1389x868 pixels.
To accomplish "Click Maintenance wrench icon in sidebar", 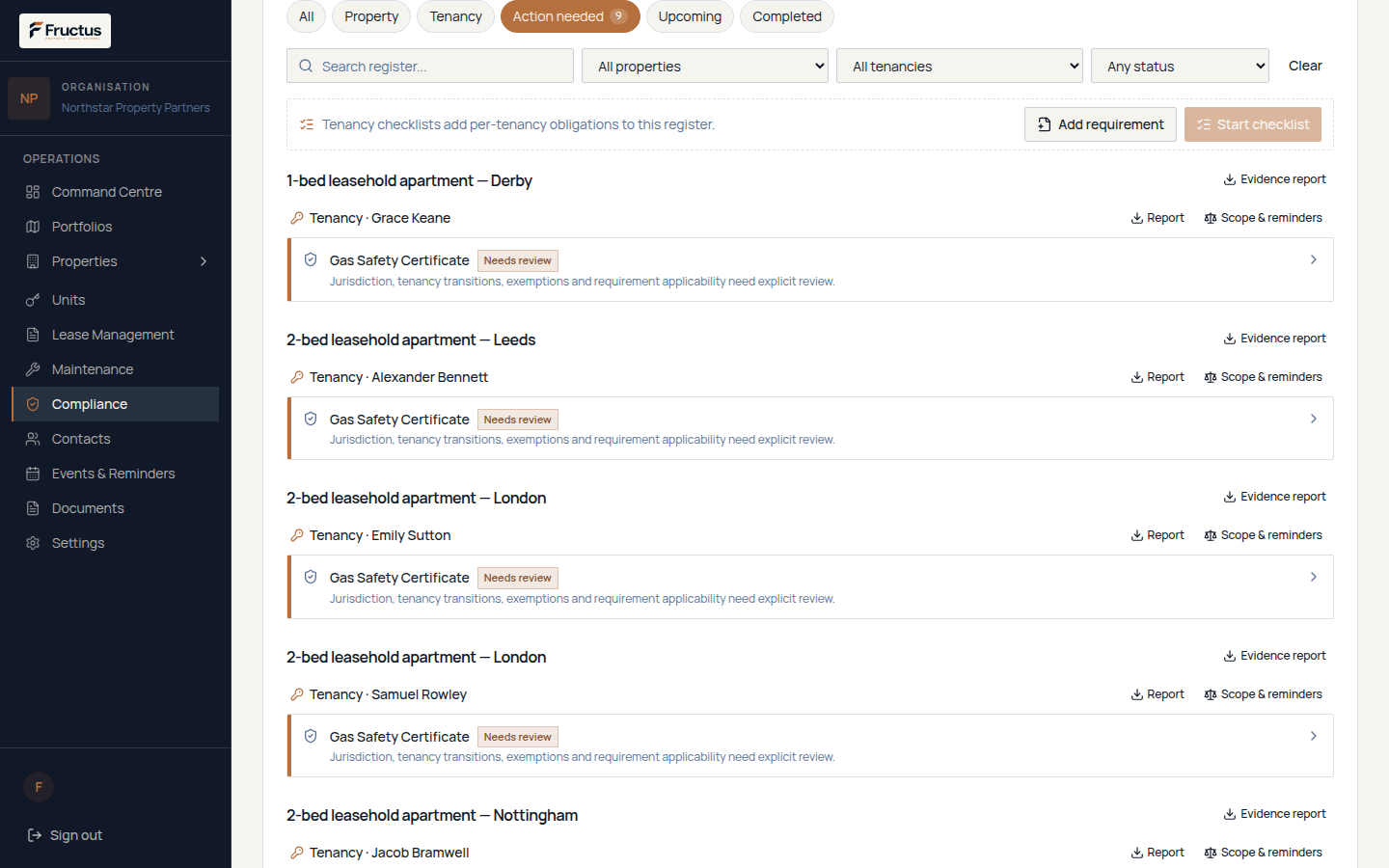I will click(x=33, y=369).
